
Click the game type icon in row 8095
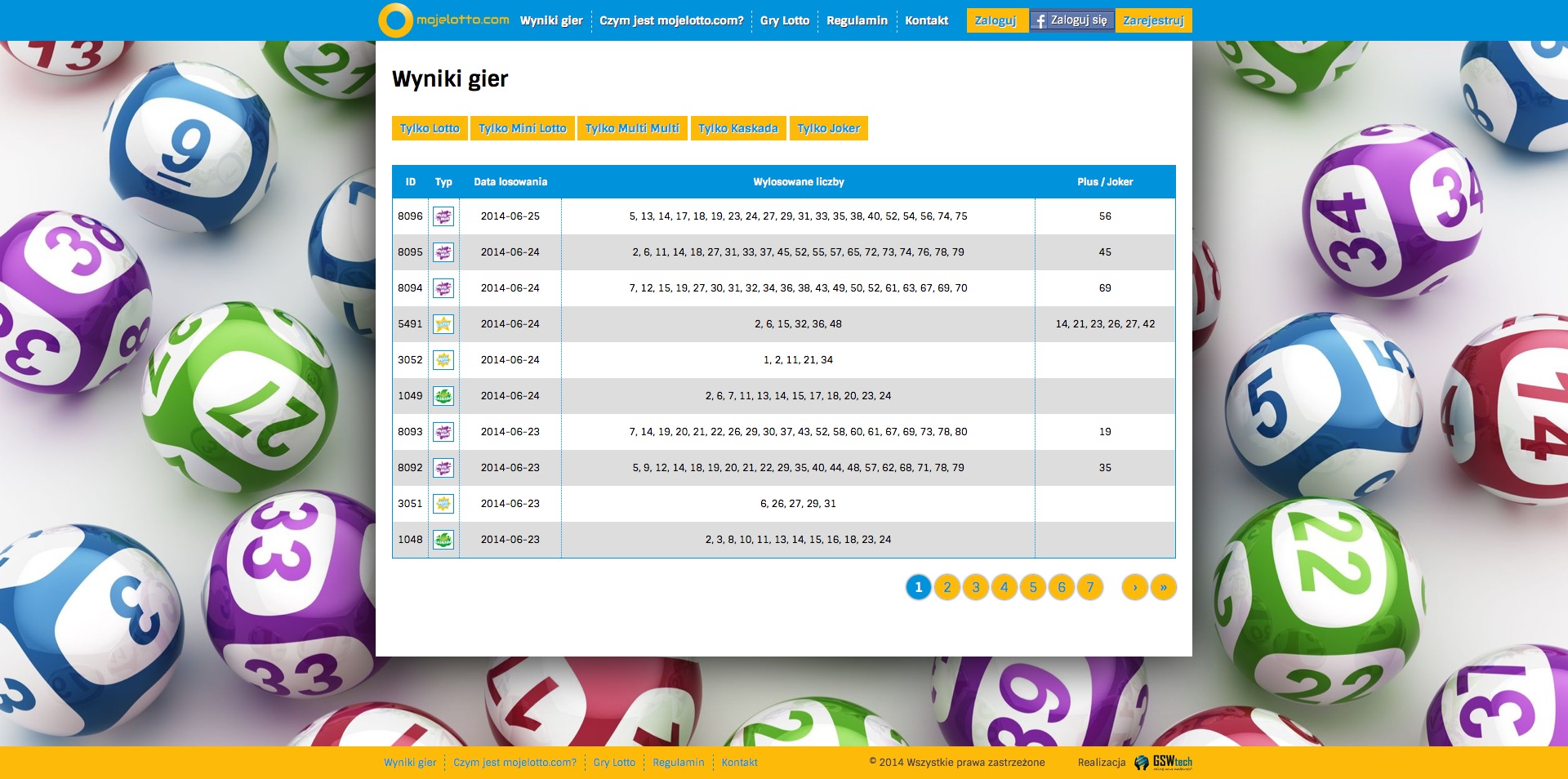443,252
